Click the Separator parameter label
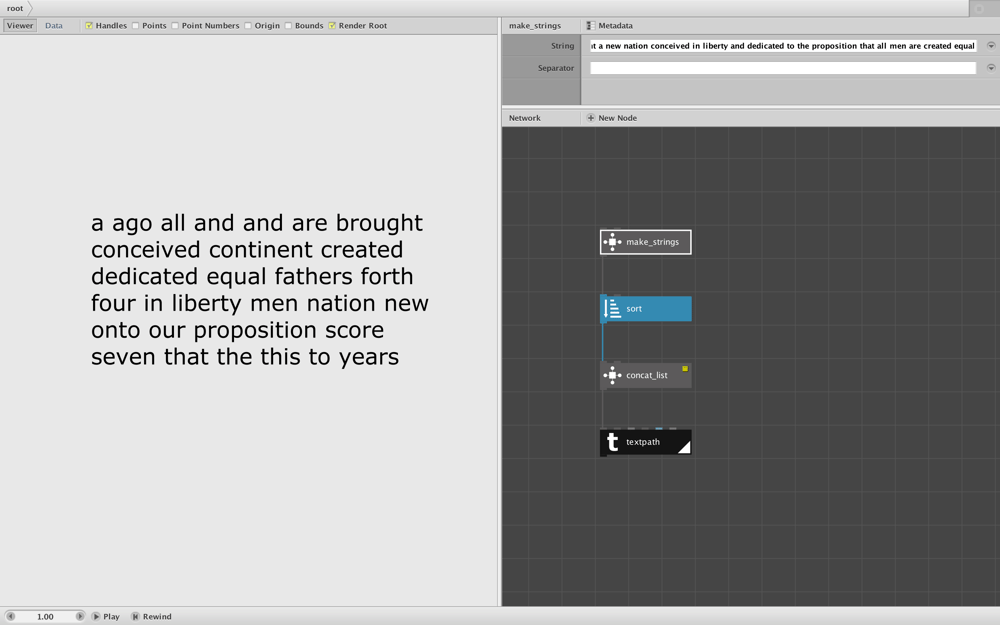The image size is (1000, 625). point(555,68)
